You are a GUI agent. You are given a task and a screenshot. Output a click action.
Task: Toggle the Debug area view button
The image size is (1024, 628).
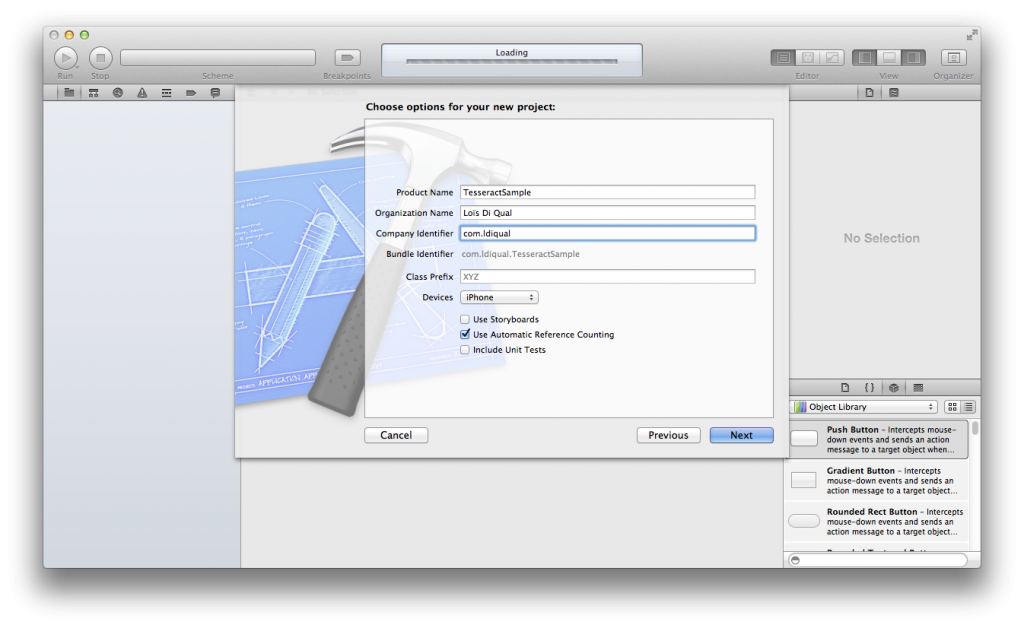(889, 58)
